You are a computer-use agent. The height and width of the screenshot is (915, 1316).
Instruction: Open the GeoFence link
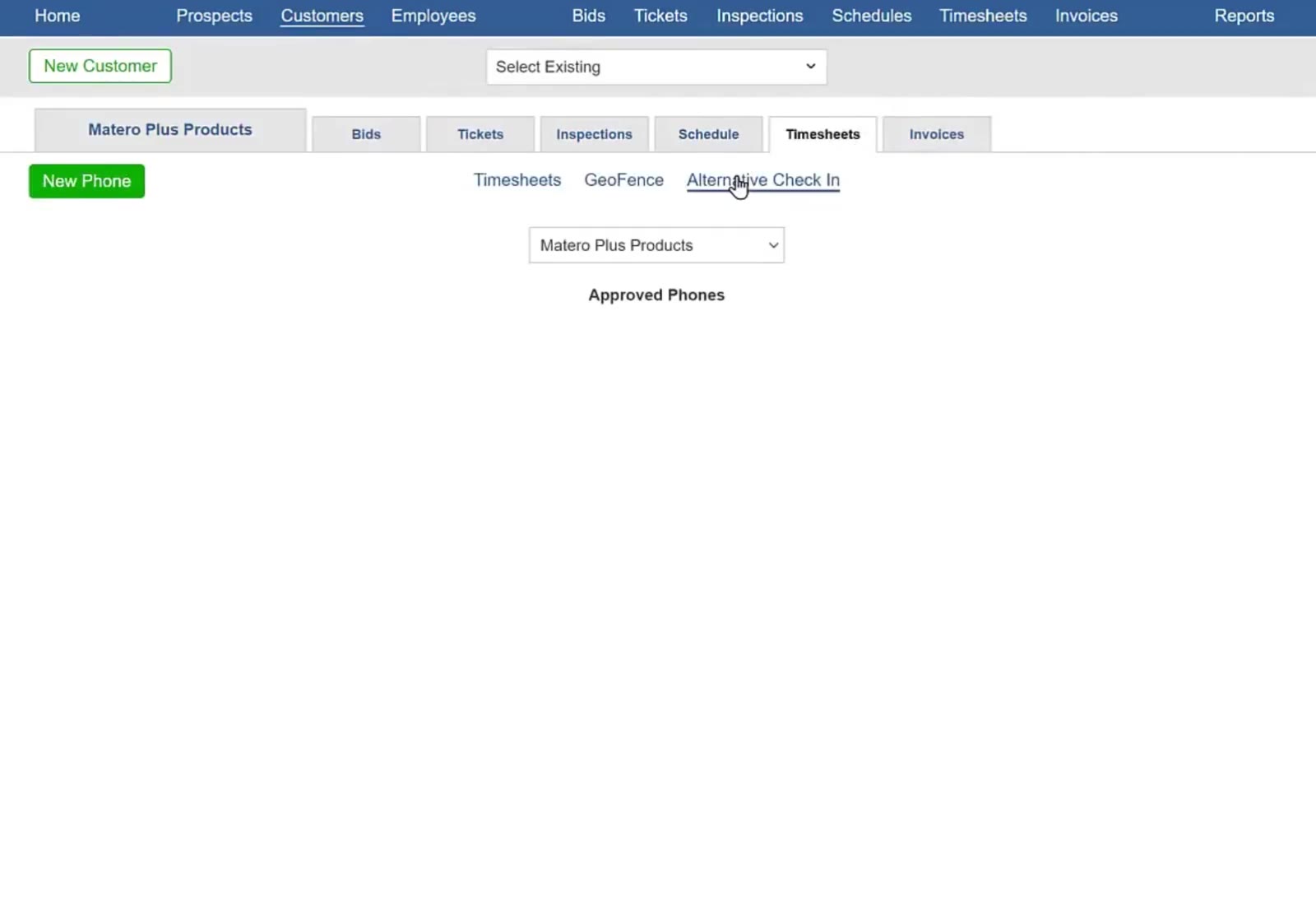[623, 180]
